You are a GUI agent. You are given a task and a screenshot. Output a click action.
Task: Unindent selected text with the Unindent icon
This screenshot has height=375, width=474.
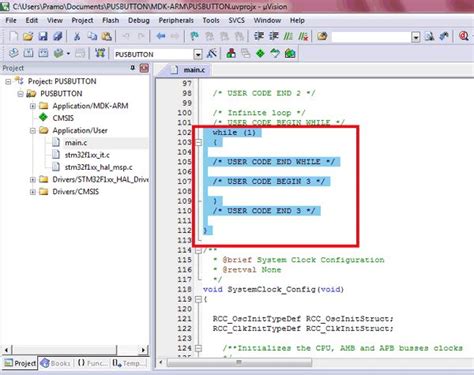(274, 36)
